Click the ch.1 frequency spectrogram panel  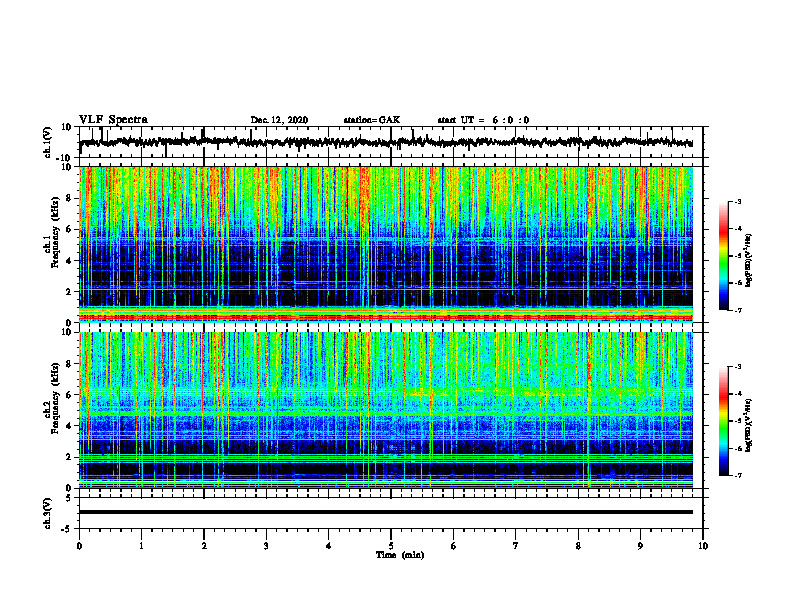(386, 244)
